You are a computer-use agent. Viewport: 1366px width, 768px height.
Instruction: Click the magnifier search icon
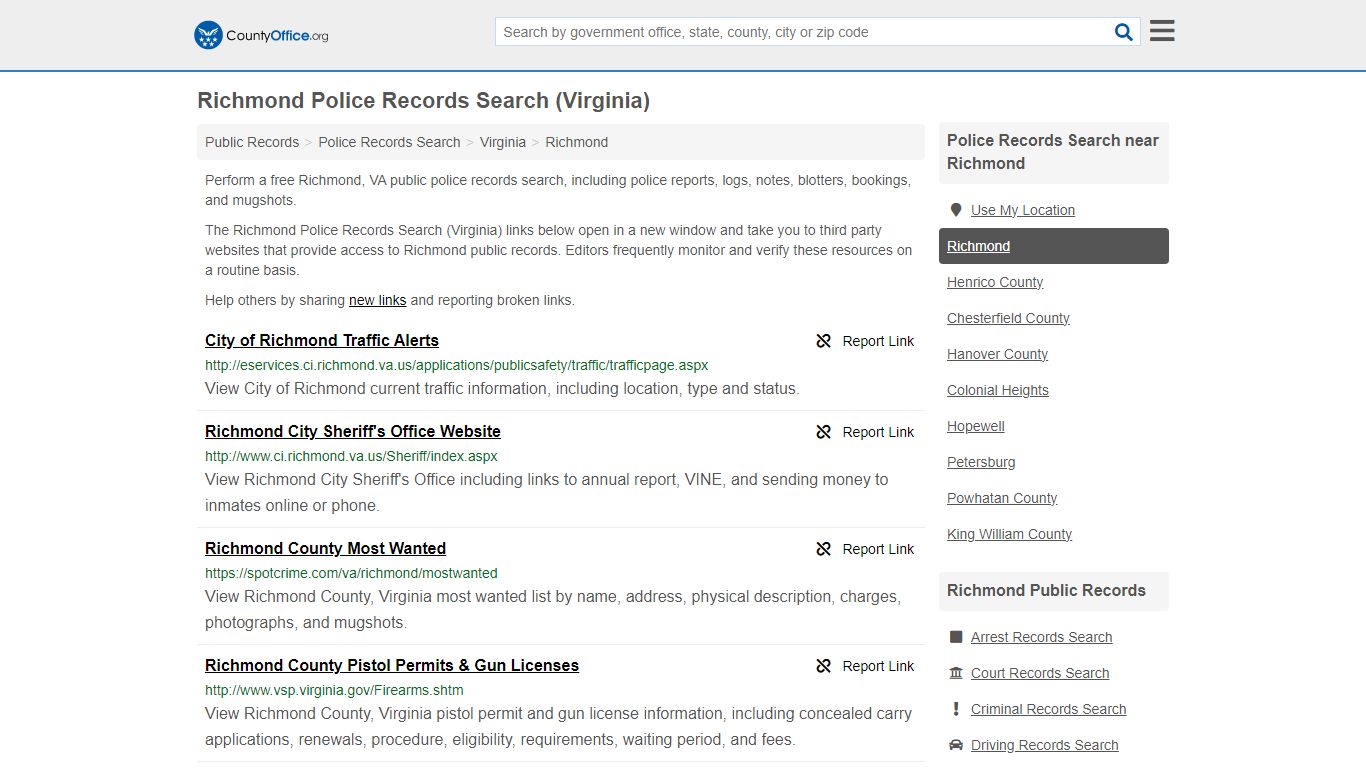1124,32
